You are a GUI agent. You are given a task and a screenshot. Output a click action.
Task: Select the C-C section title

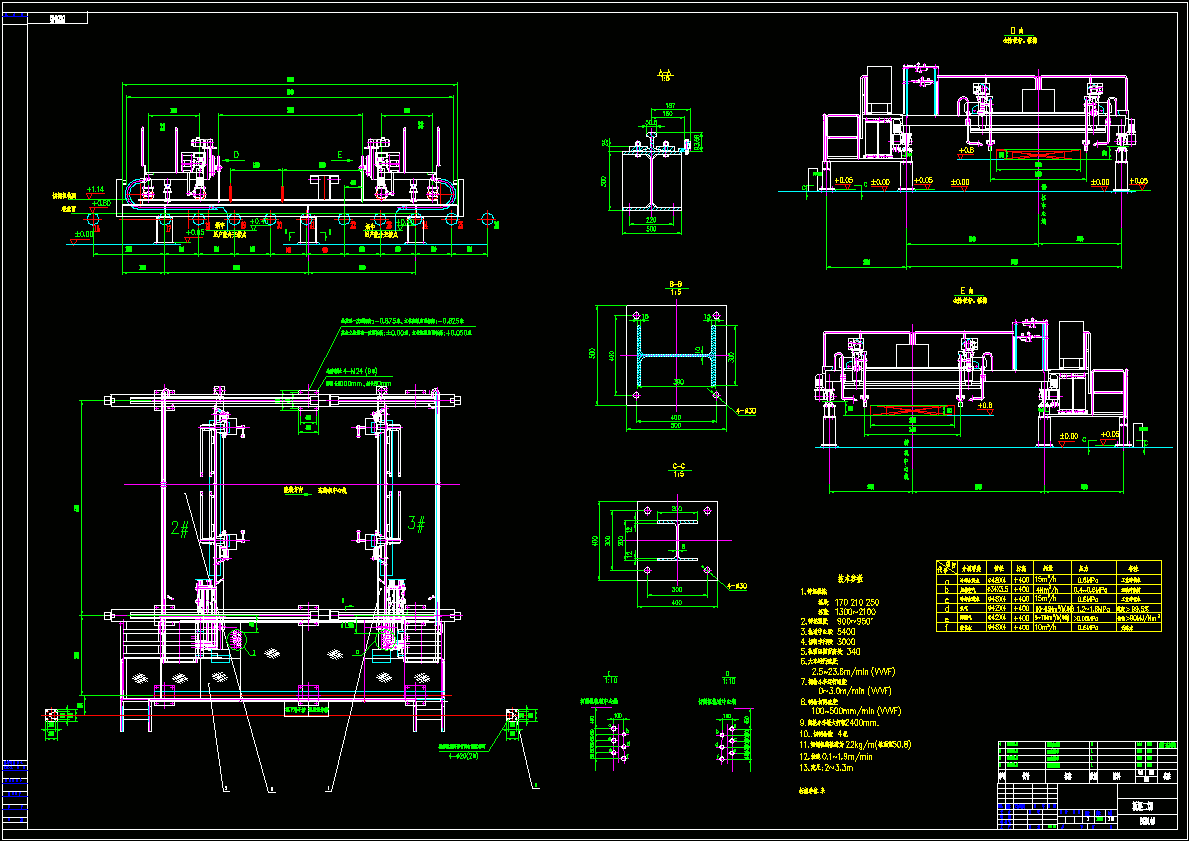(679, 469)
